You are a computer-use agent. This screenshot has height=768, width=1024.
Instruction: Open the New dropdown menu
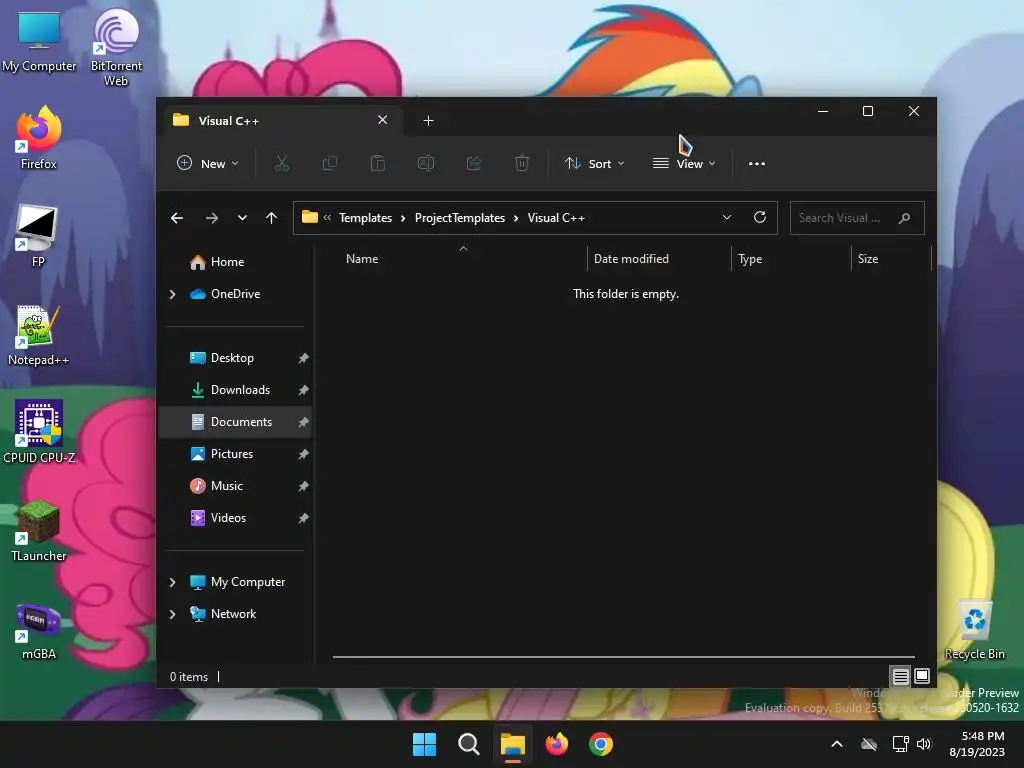coord(208,163)
